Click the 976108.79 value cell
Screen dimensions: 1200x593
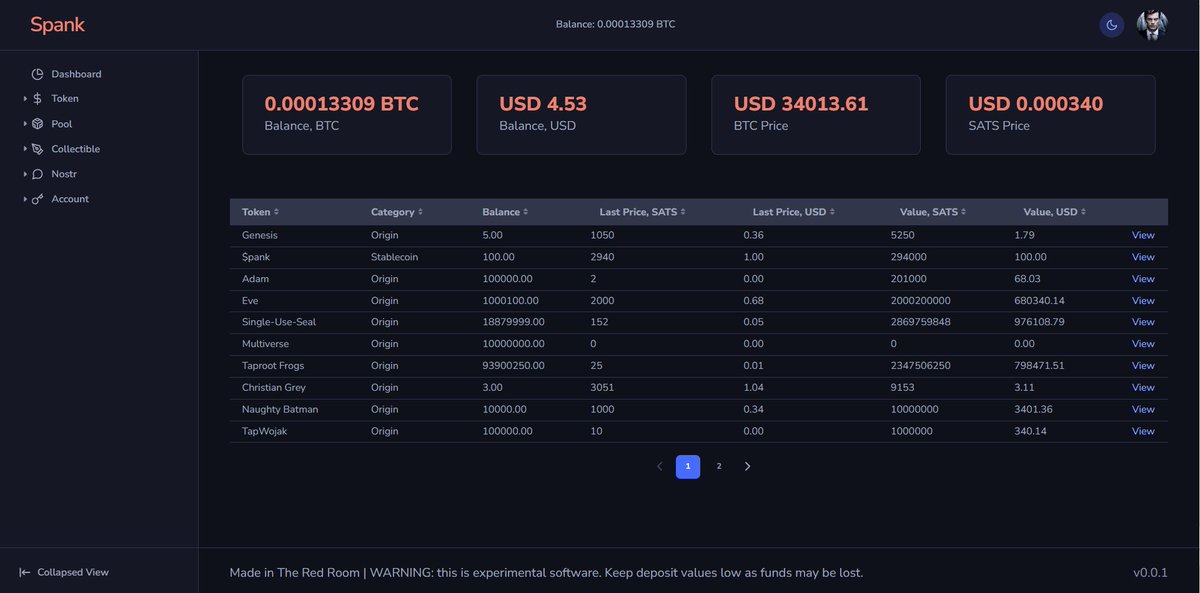(1039, 322)
